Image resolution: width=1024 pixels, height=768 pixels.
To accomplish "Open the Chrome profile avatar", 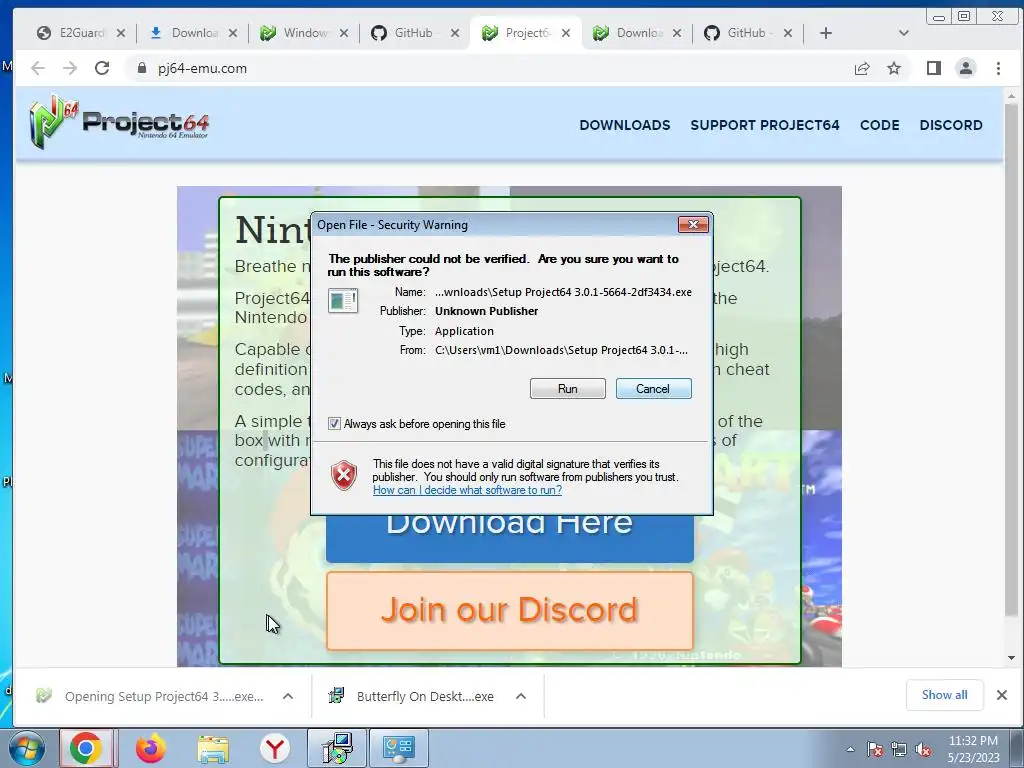I will point(966,68).
